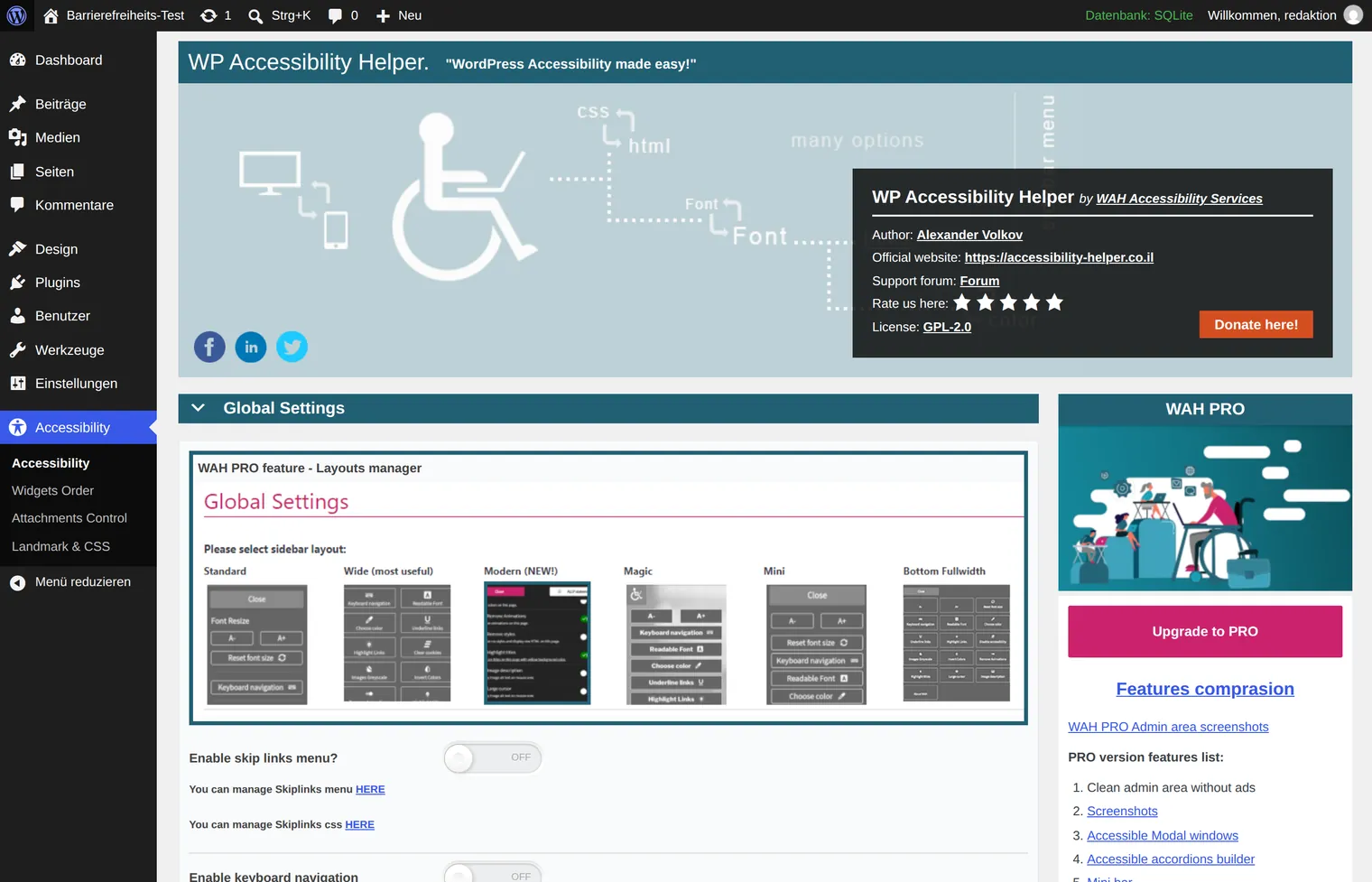Open Accessibility submenu entry
Viewport: 1372px width, 882px height.
click(x=51, y=463)
